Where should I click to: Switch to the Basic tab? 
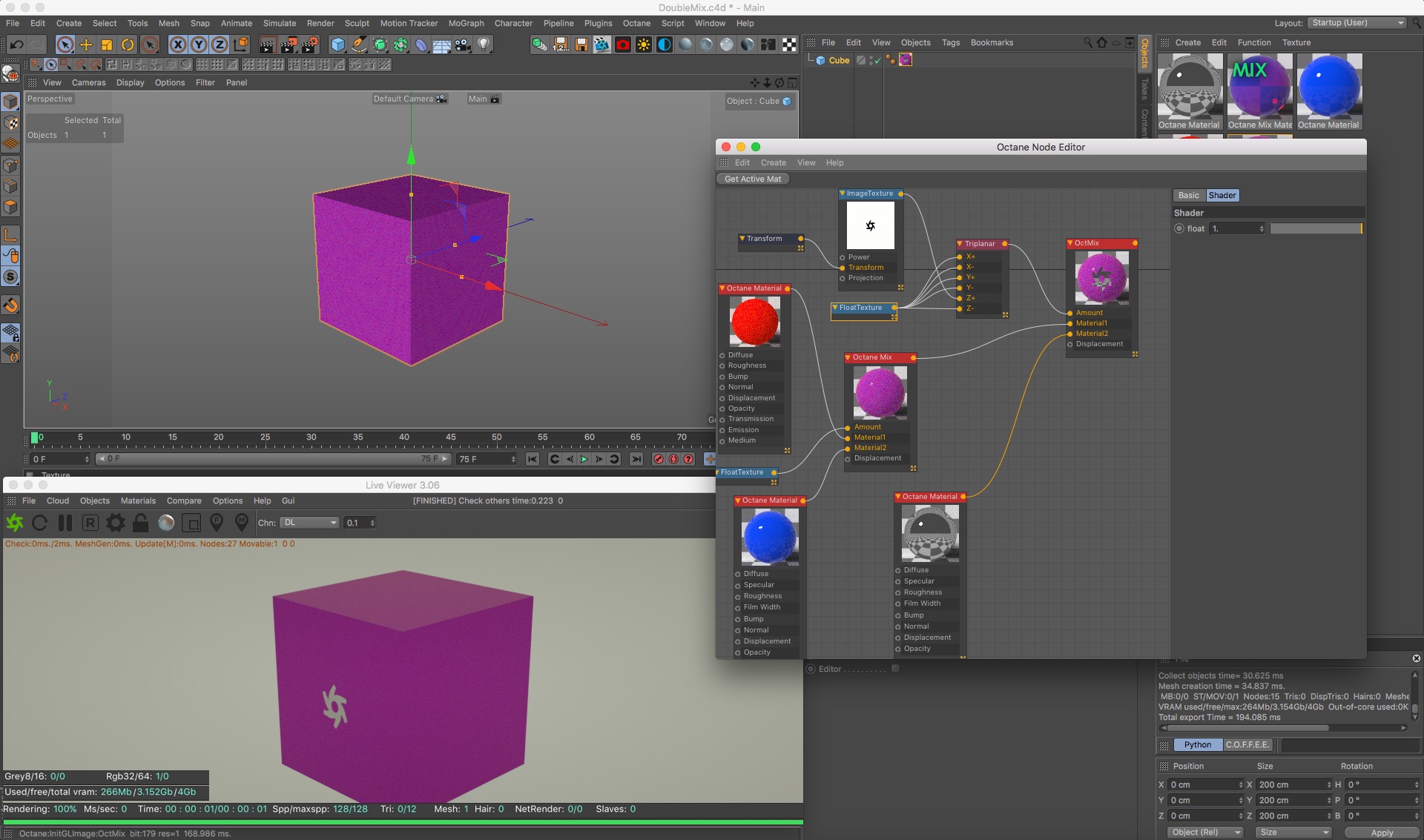click(x=1188, y=196)
